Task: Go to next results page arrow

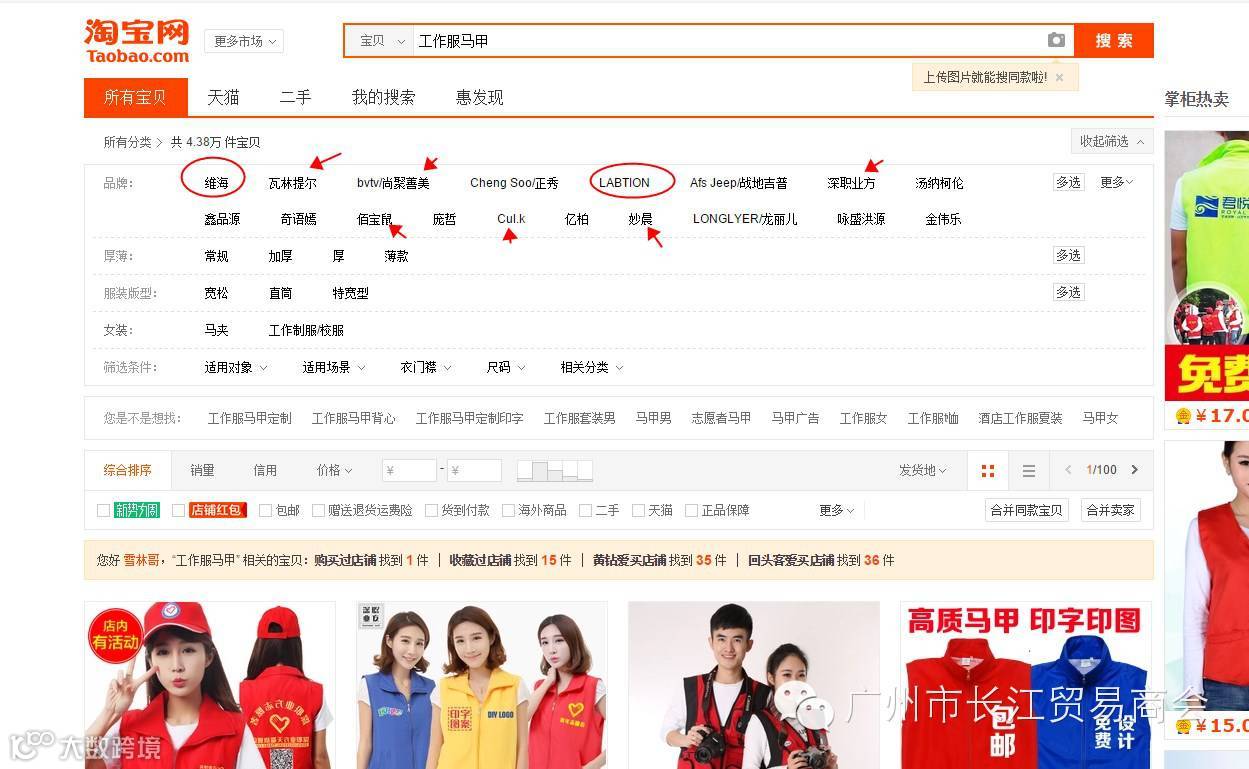Action: click(1134, 470)
